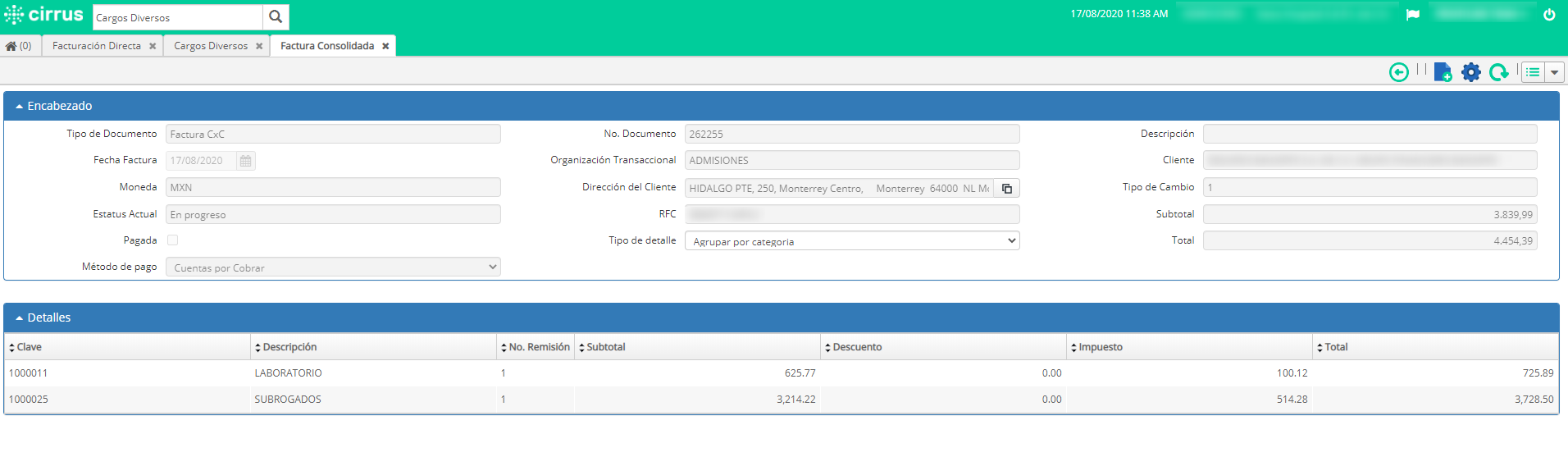The height and width of the screenshot is (457, 1568).
Task: Click the list view icon button
Action: click(1533, 72)
